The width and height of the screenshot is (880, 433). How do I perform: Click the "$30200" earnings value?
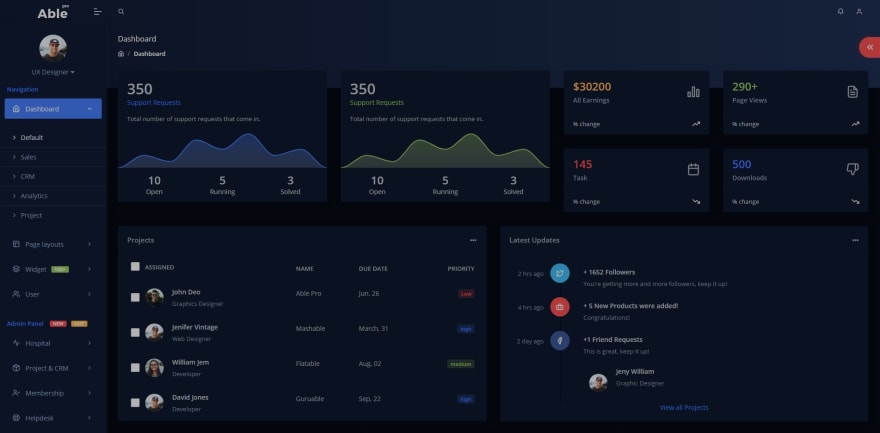[592, 87]
